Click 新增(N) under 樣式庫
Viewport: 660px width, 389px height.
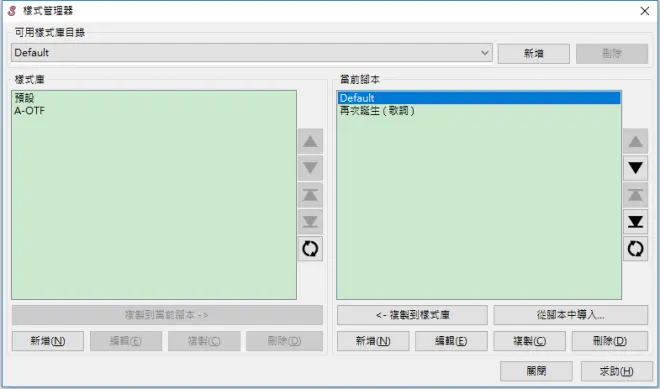click(48, 341)
